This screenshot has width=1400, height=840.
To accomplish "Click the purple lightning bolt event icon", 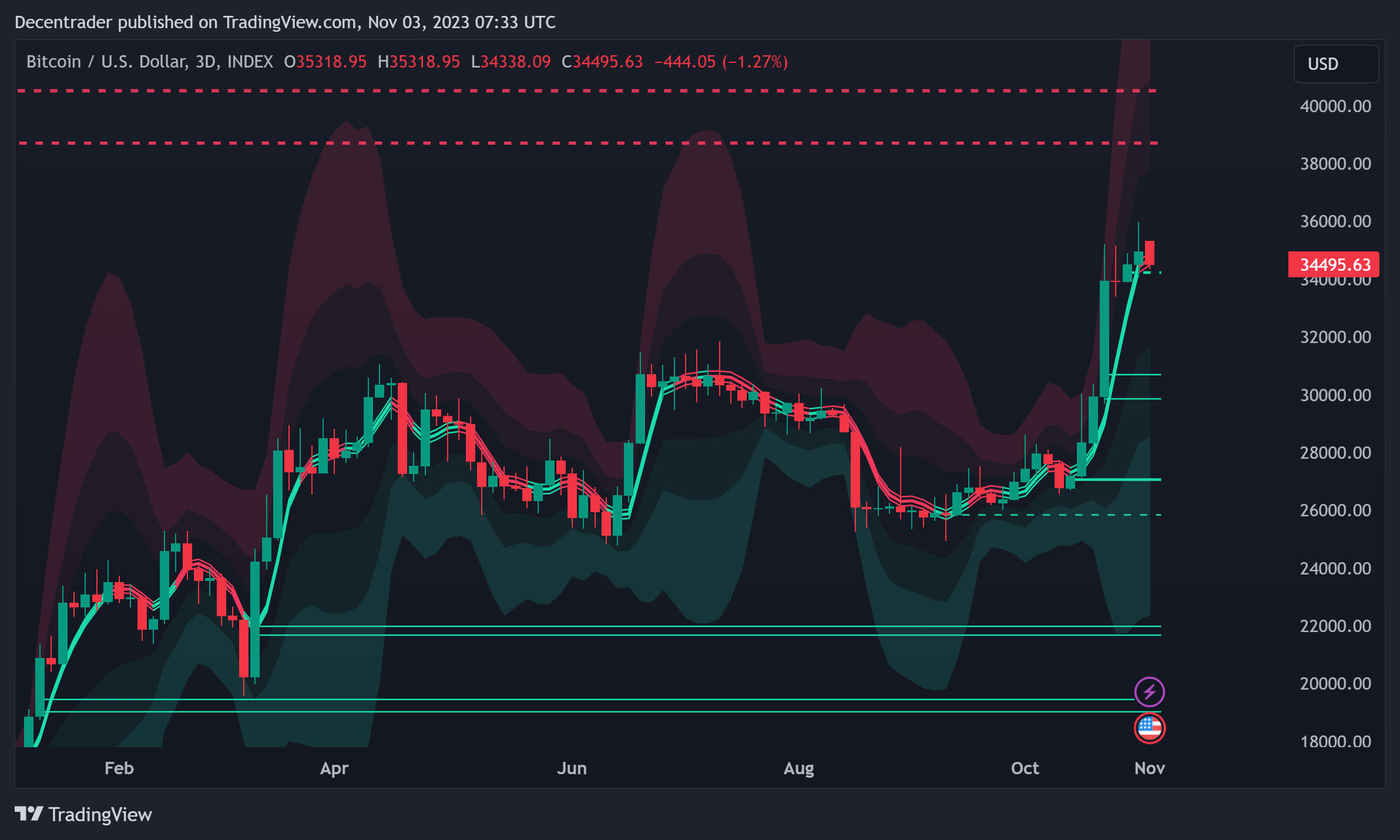I will tap(1149, 691).
